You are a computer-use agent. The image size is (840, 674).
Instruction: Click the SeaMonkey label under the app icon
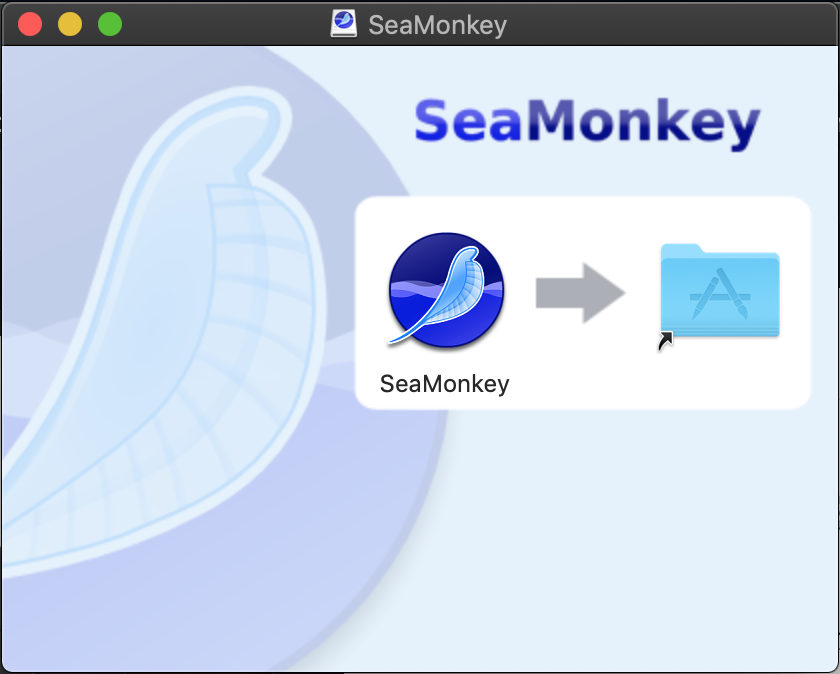tap(444, 384)
